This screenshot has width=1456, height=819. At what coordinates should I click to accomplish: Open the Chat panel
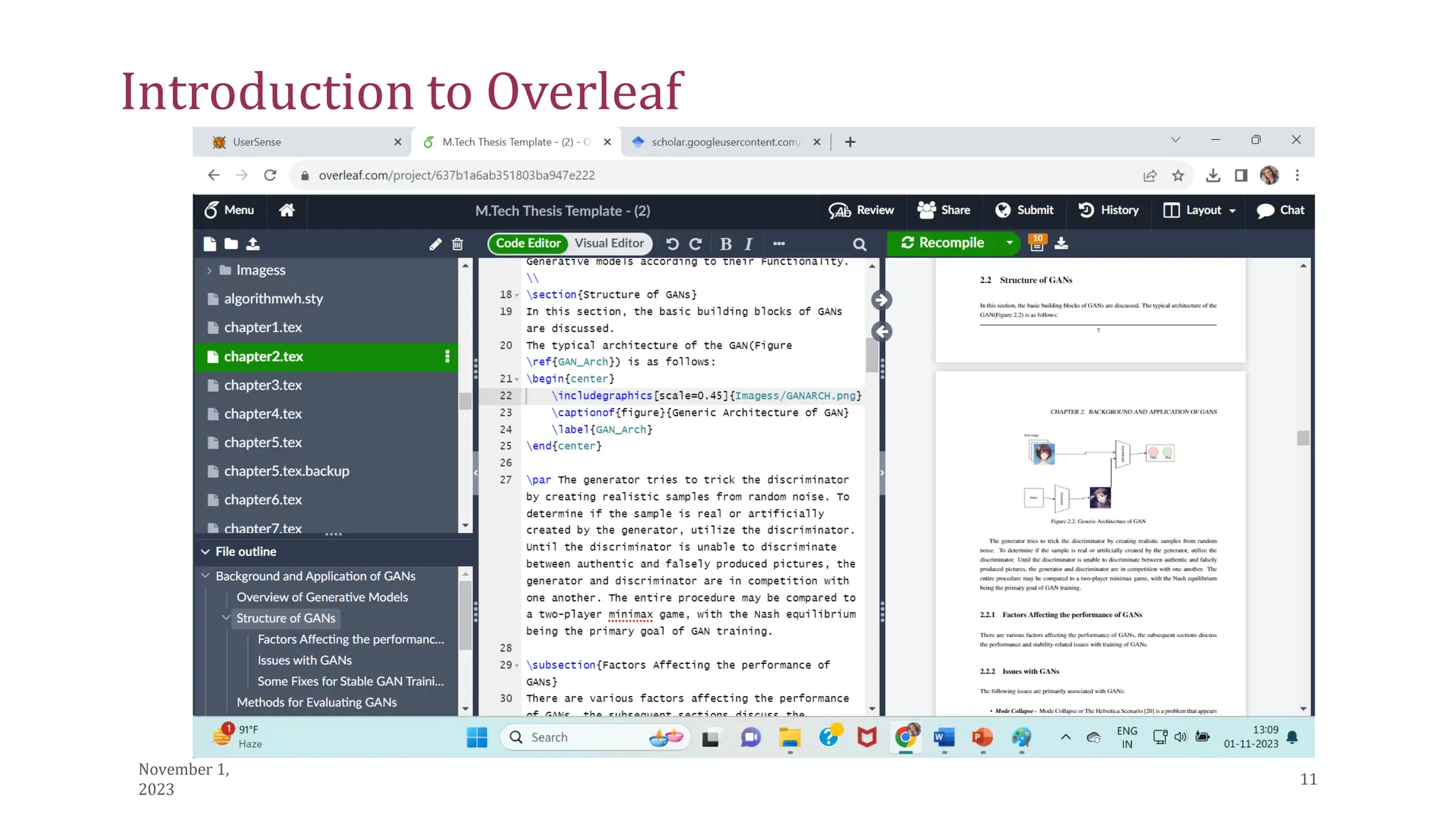(1280, 210)
